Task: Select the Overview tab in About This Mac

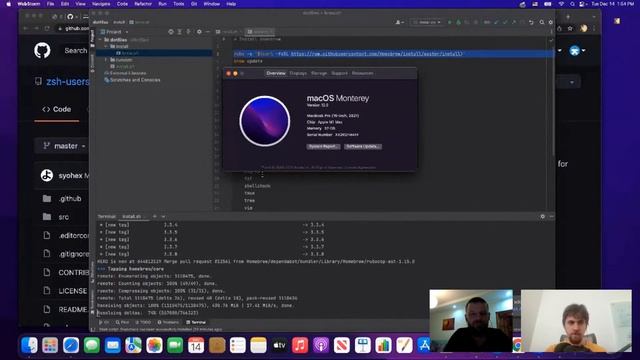Action: [x=276, y=73]
